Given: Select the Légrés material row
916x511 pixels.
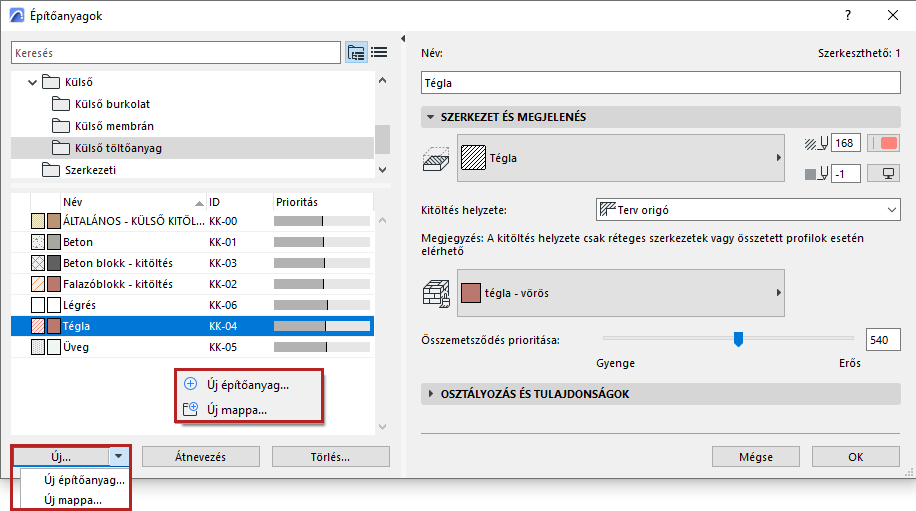Looking at the screenshot, I should (192, 305).
